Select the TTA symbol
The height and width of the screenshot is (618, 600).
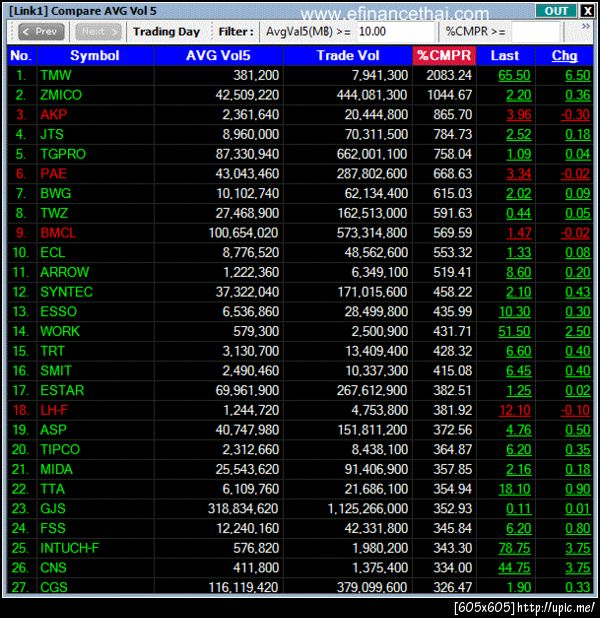pyautogui.click(x=52, y=489)
